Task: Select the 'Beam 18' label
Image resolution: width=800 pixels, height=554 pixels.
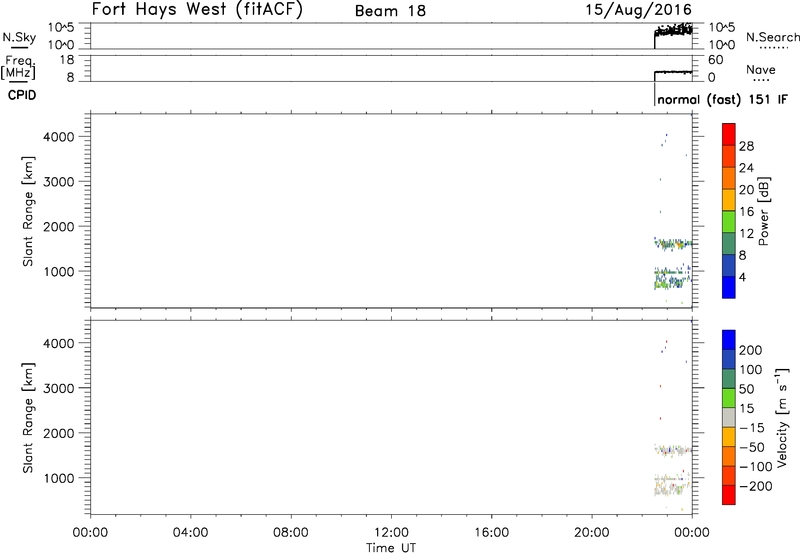Action: click(390, 11)
